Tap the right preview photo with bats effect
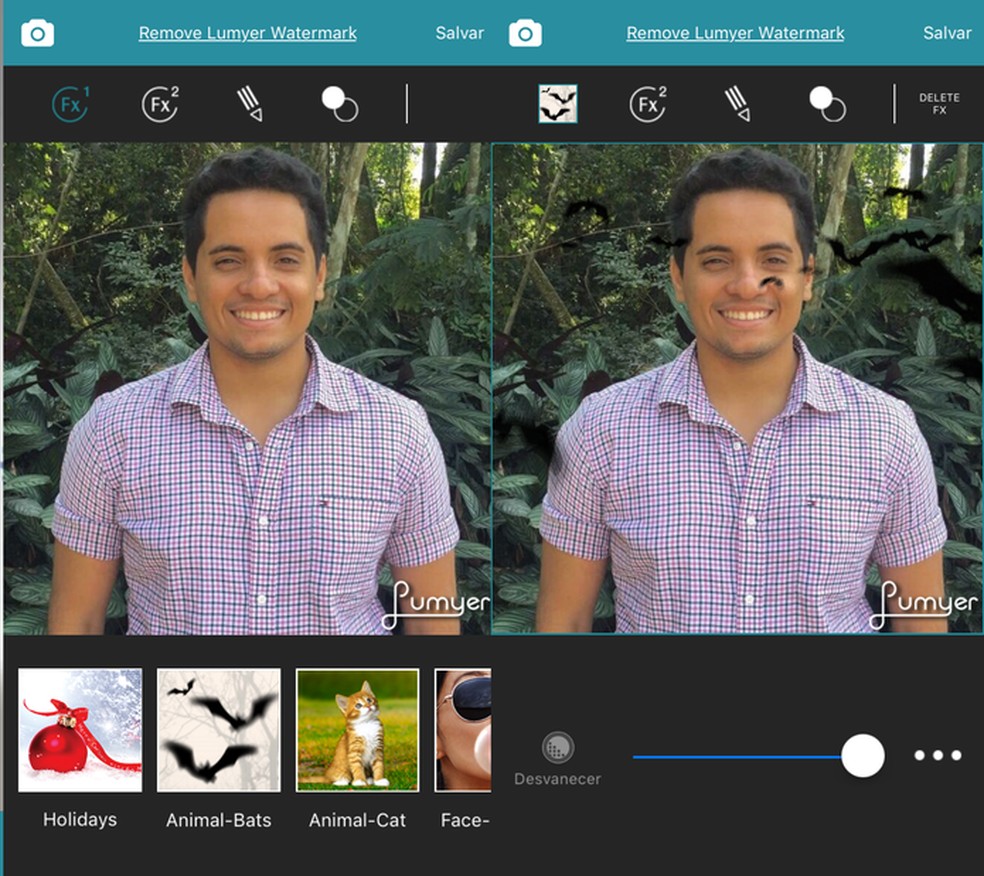 coord(737,388)
